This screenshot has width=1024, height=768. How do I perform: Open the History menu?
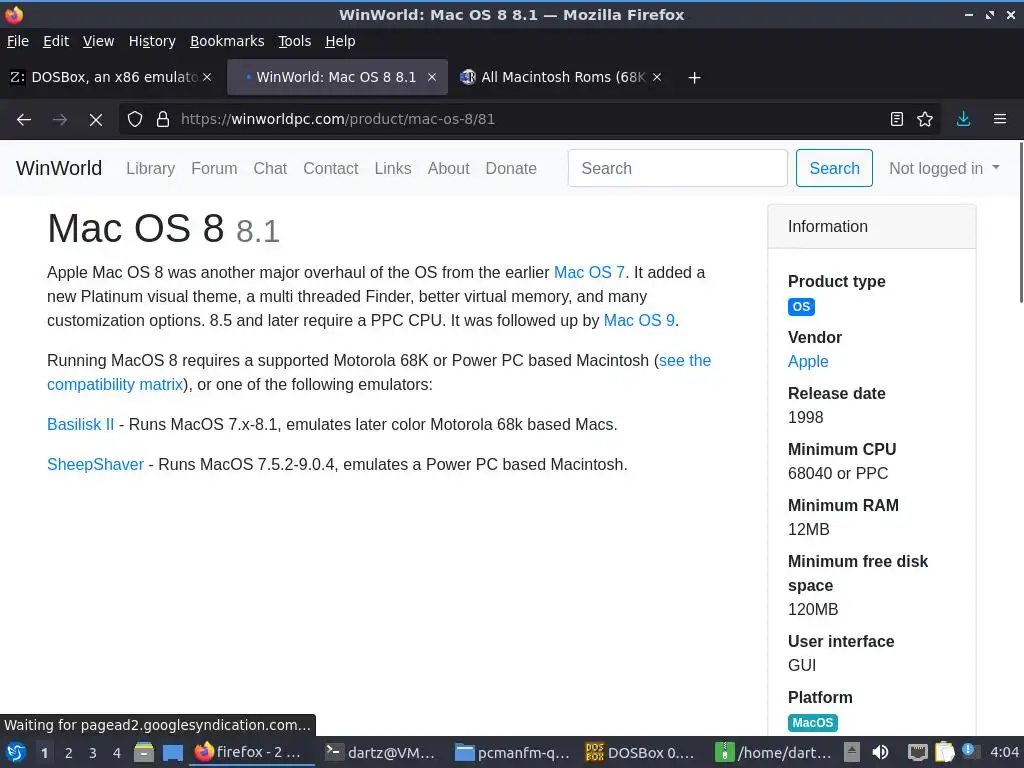[x=152, y=41]
